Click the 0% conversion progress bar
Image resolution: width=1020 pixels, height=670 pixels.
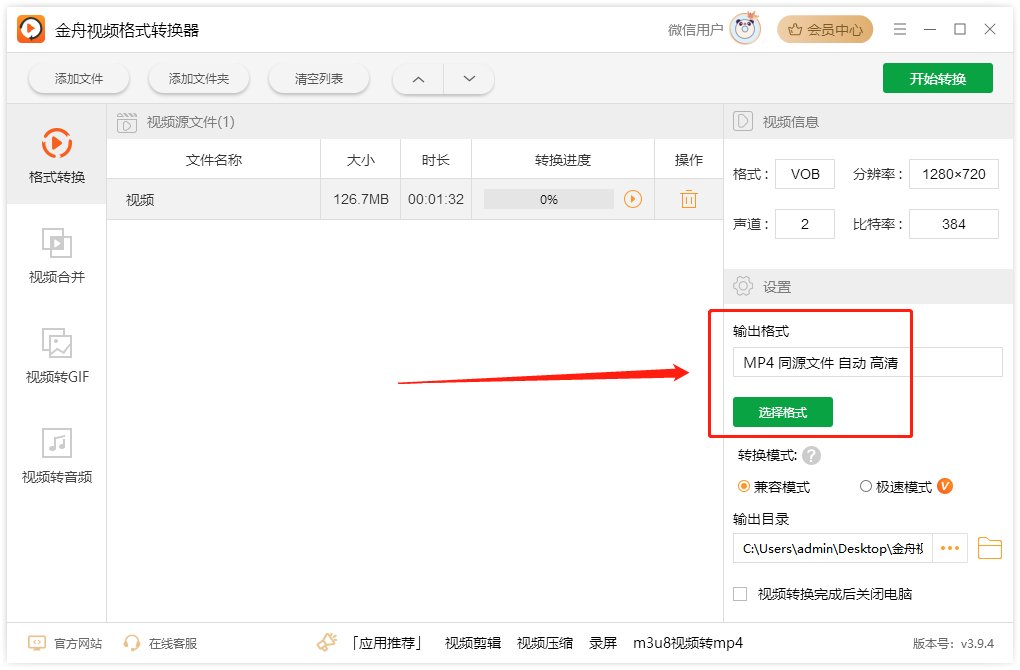548,199
